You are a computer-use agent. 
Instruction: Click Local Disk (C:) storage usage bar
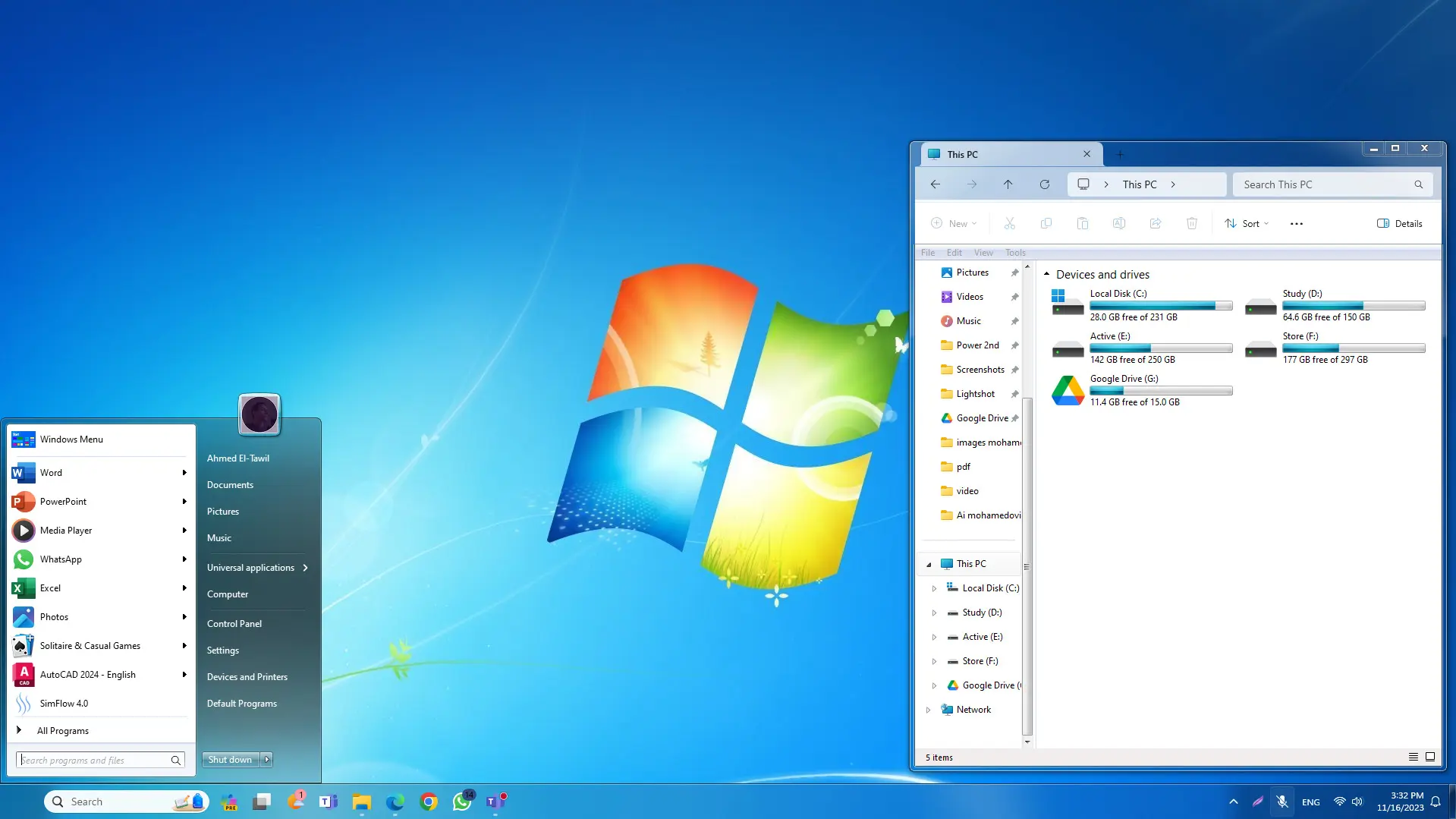pos(1161,306)
